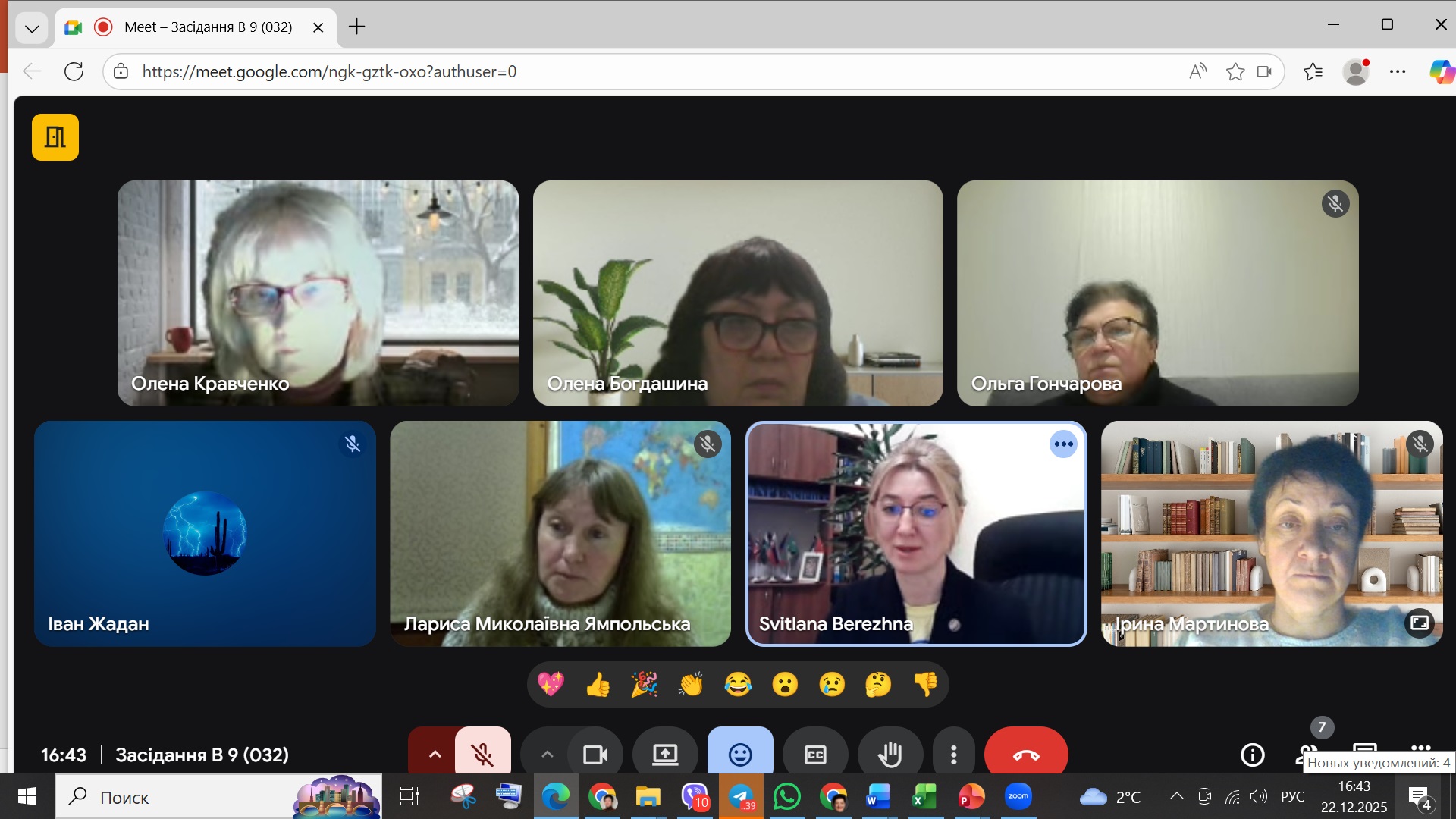This screenshot has height=819, width=1456.
Task: Click yellow companion mode icon top-left
Action: [x=55, y=137]
